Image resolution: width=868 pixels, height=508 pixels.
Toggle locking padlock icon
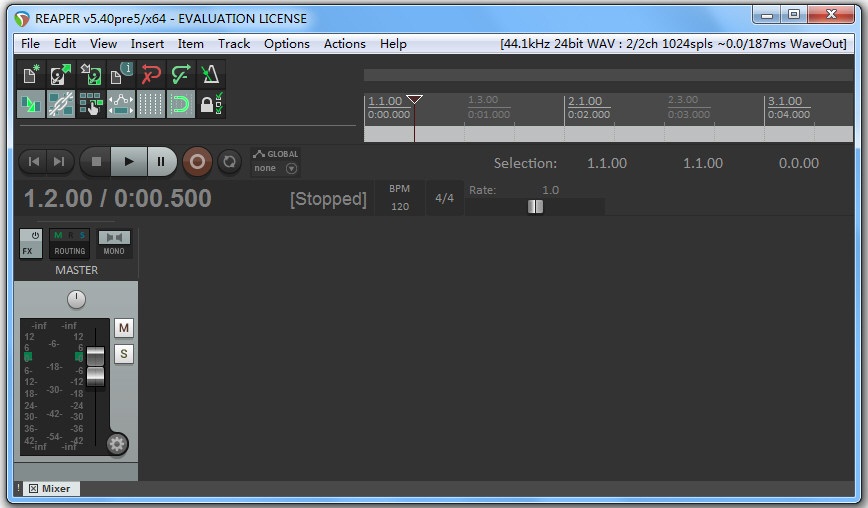[210, 104]
